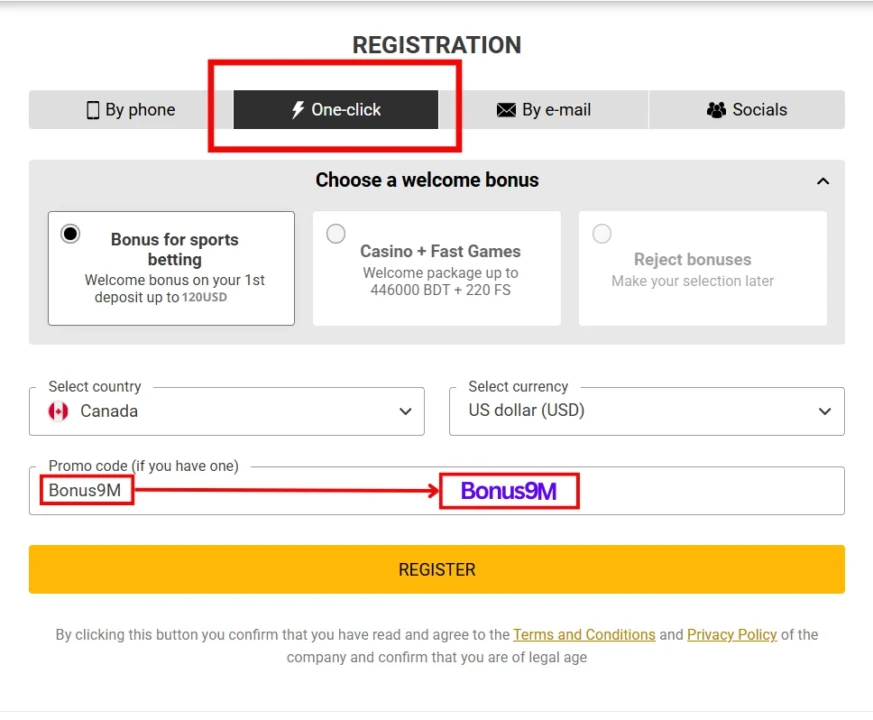Open the One-click registration tab

click(335, 110)
